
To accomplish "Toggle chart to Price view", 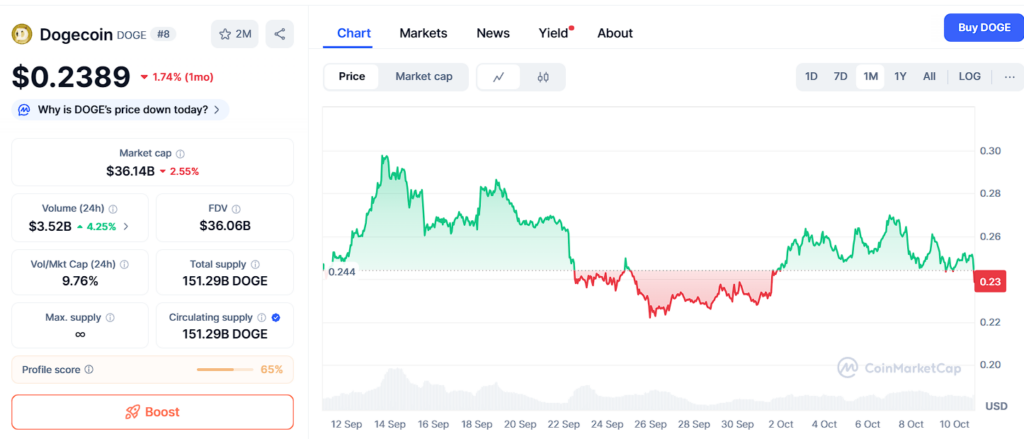I will coord(352,76).
